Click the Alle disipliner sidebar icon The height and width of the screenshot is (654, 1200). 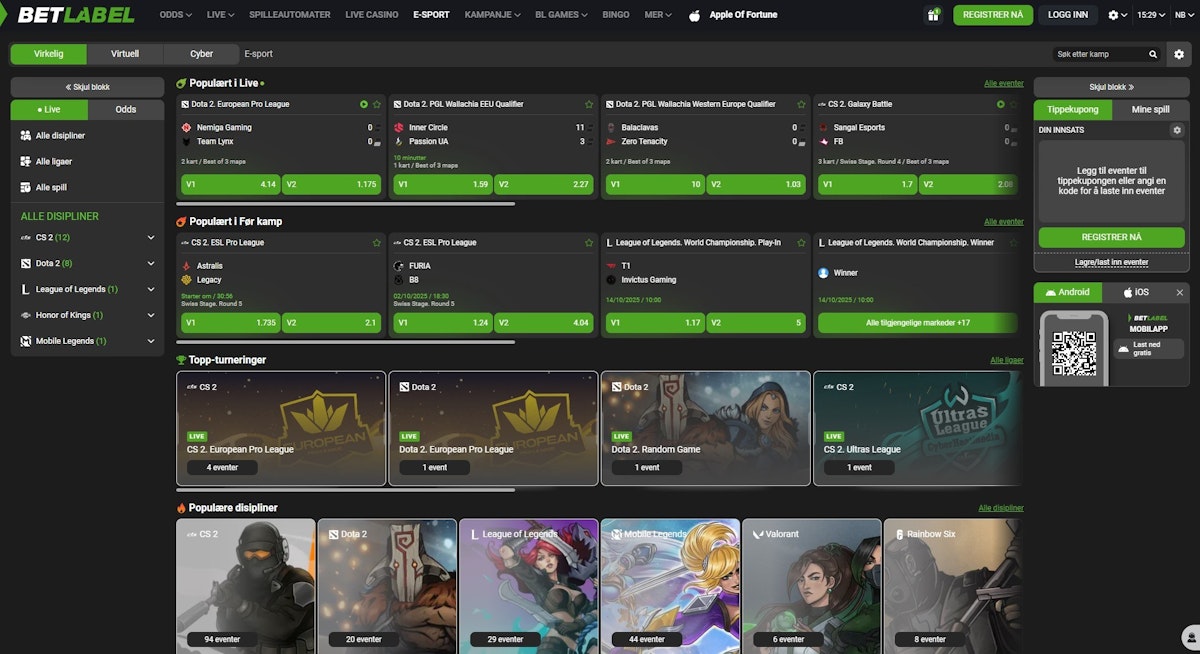click(x=26, y=135)
